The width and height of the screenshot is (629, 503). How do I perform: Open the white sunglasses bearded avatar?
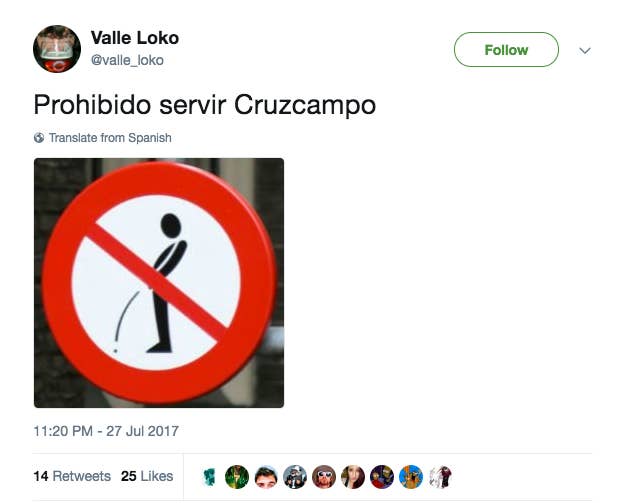(324, 477)
